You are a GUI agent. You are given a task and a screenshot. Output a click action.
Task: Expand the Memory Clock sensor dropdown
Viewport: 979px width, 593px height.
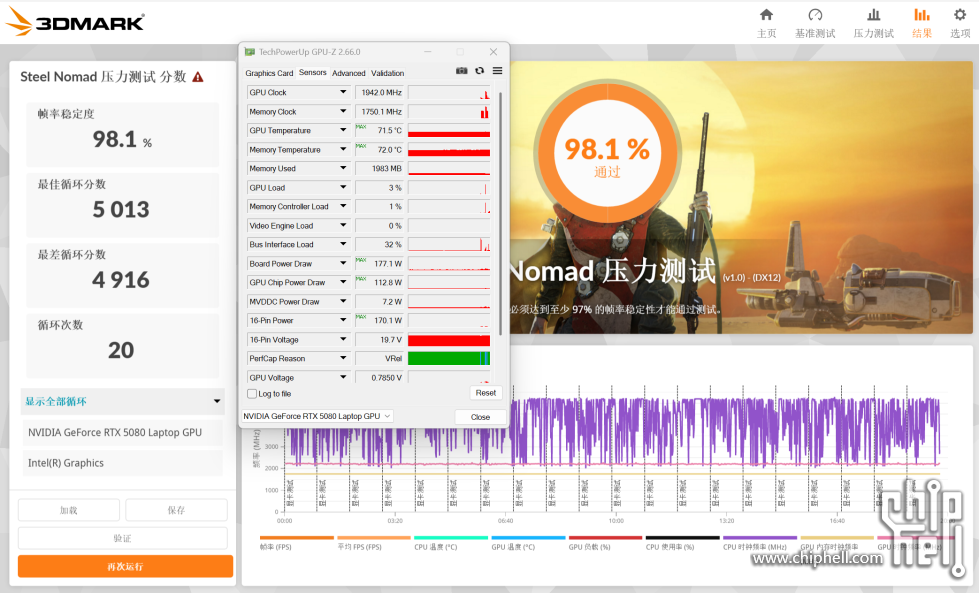point(343,112)
